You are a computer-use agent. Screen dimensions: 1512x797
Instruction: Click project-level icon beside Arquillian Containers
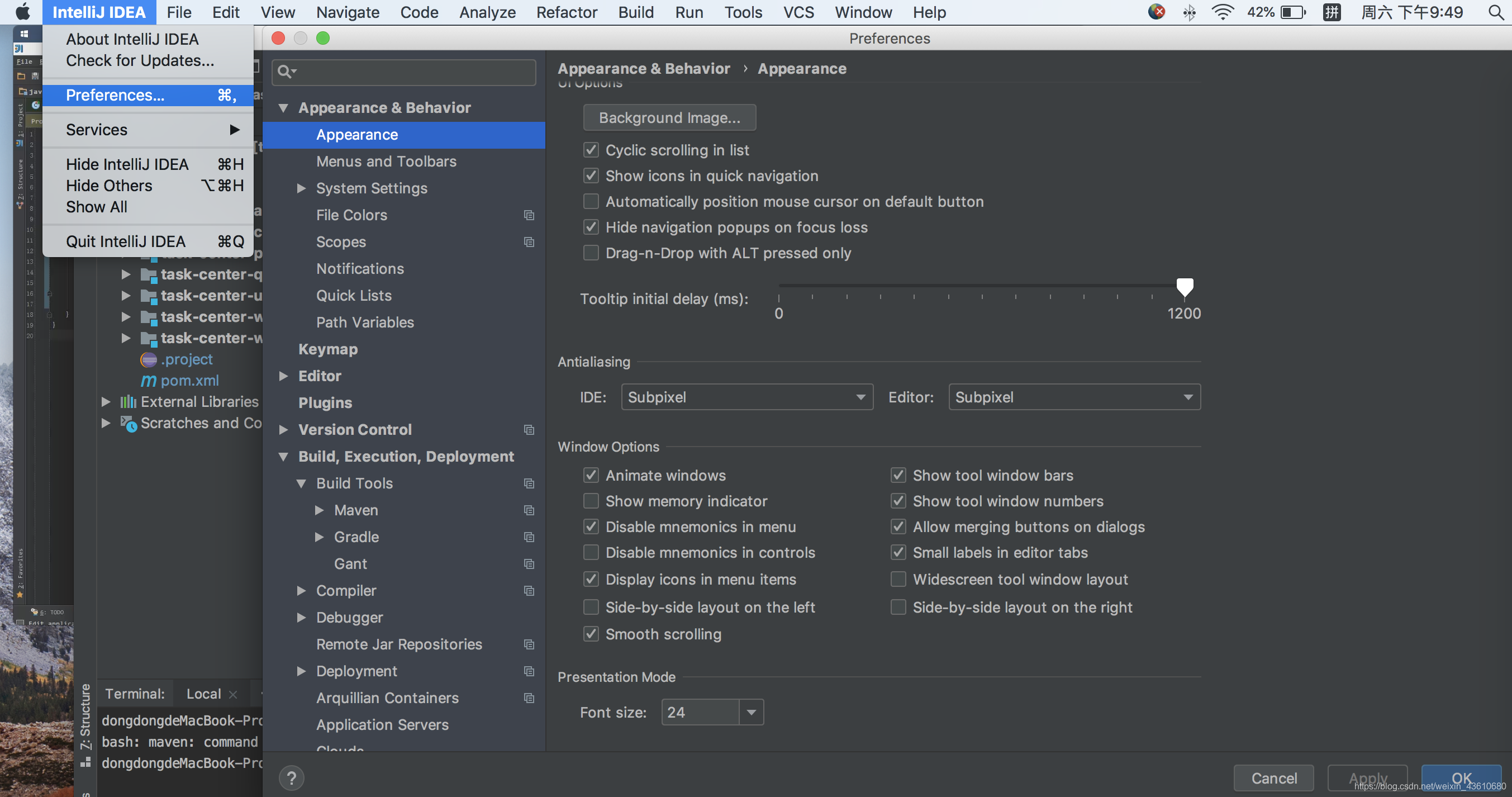[529, 698]
